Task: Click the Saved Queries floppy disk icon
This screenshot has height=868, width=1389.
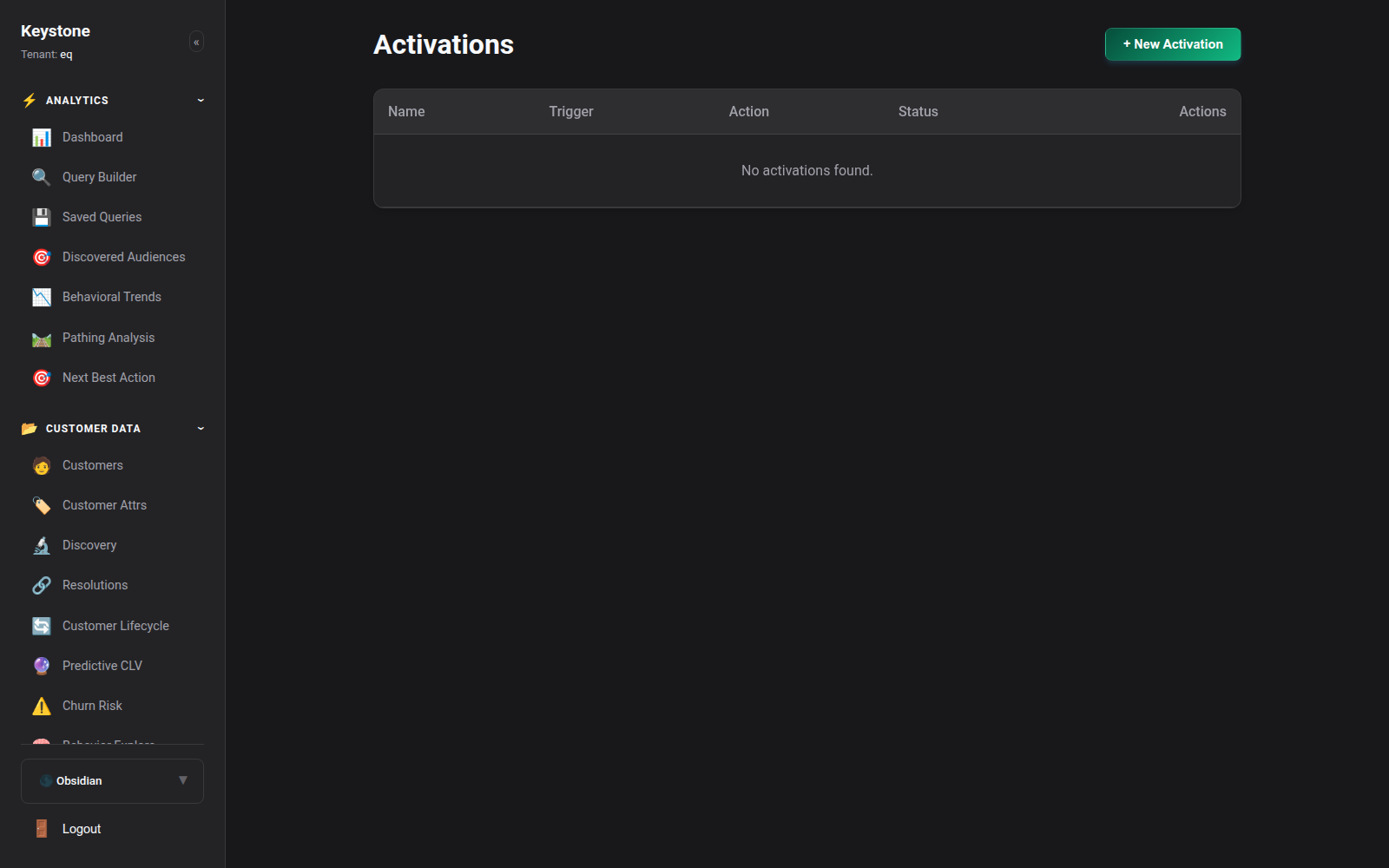Action: pyautogui.click(x=42, y=217)
